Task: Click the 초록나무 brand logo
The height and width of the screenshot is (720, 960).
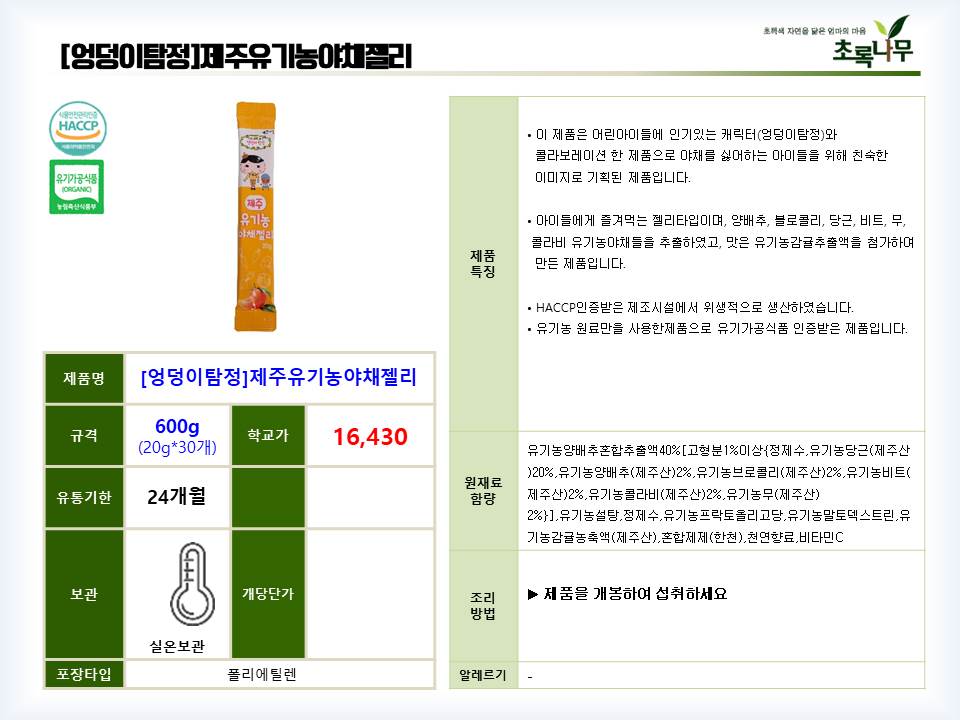Action: [x=872, y=42]
